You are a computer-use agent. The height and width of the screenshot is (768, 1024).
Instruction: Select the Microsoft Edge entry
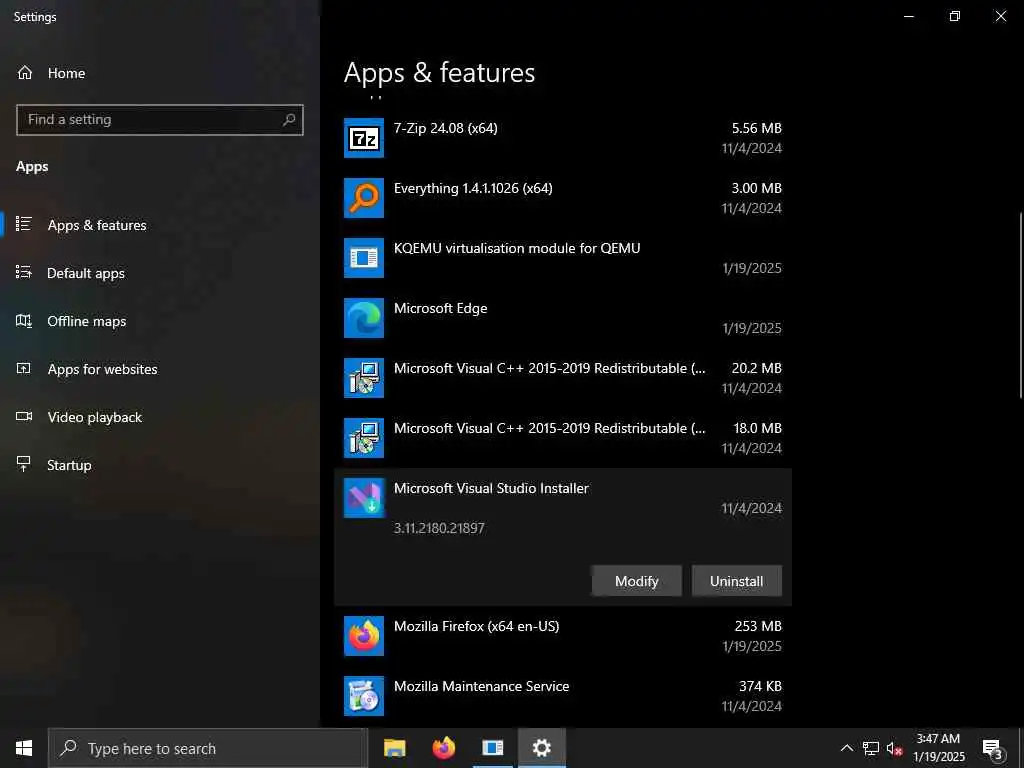(563, 318)
